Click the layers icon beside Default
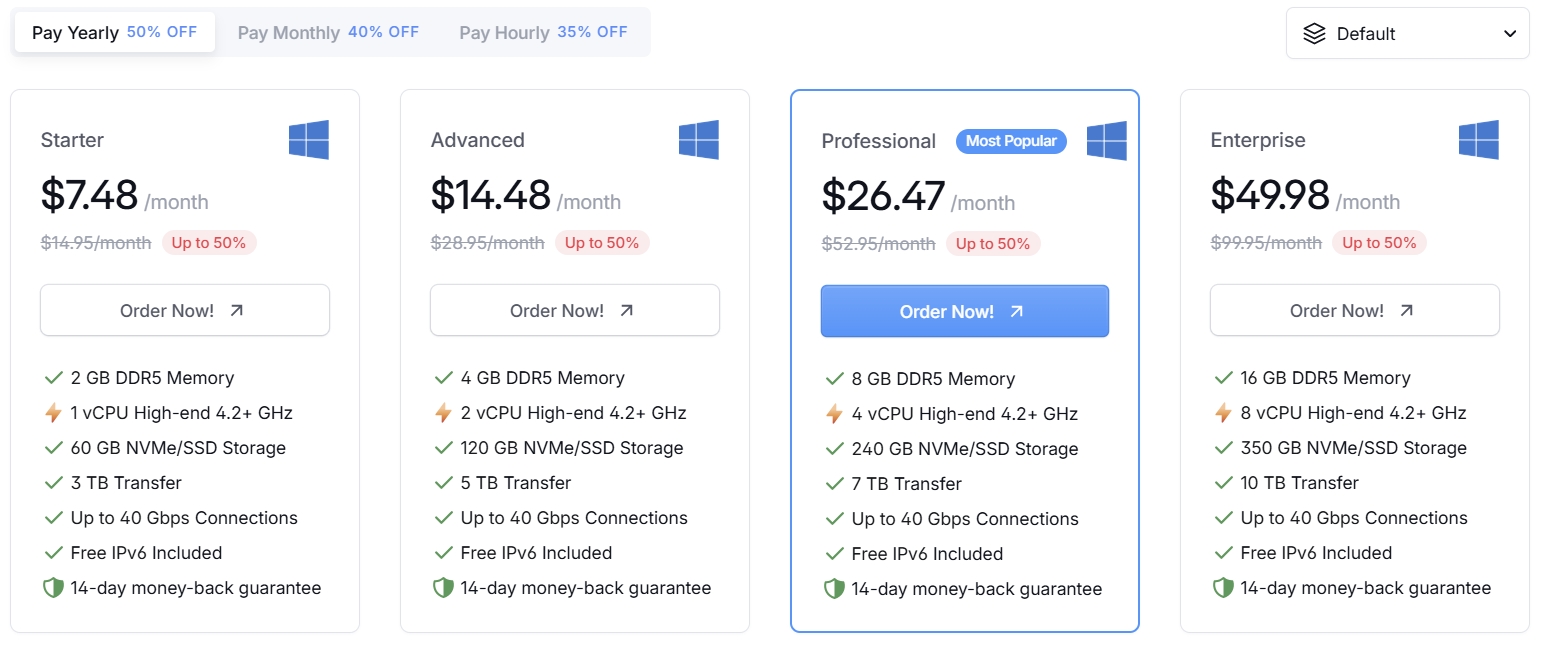Viewport: 1548px width, 646px height. (x=1315, y=34)
